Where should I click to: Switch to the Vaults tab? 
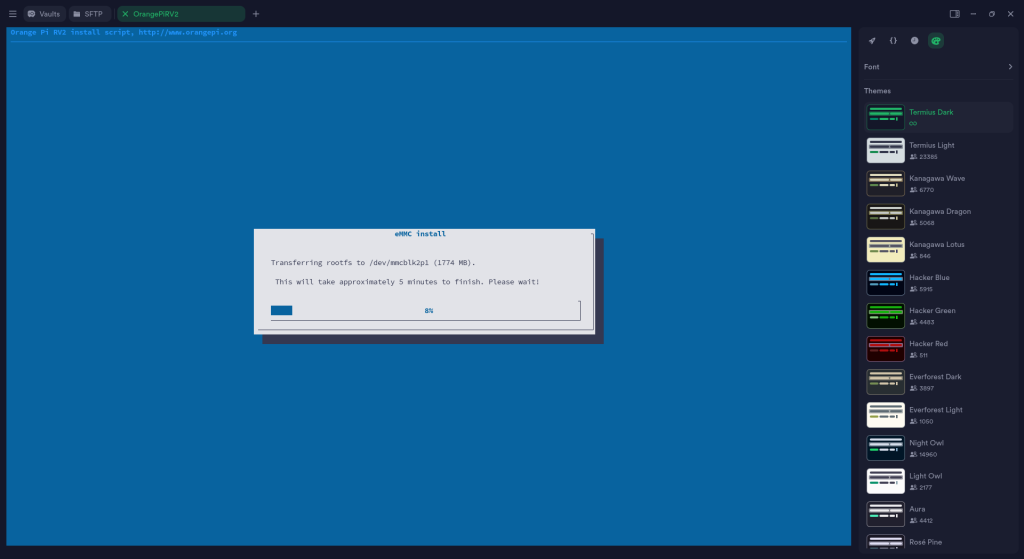pyautogui.click(x=44, y=14)
